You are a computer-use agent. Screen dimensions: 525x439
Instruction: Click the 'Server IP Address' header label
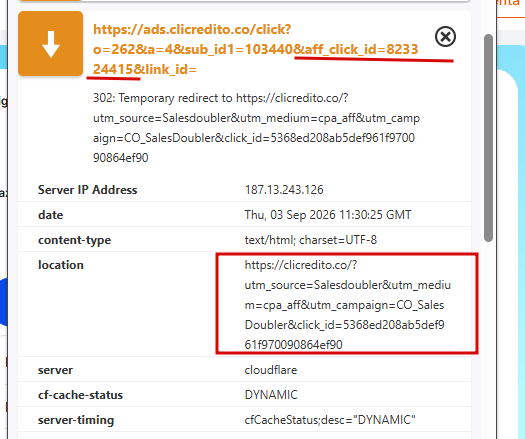click(x=87, y=190)
